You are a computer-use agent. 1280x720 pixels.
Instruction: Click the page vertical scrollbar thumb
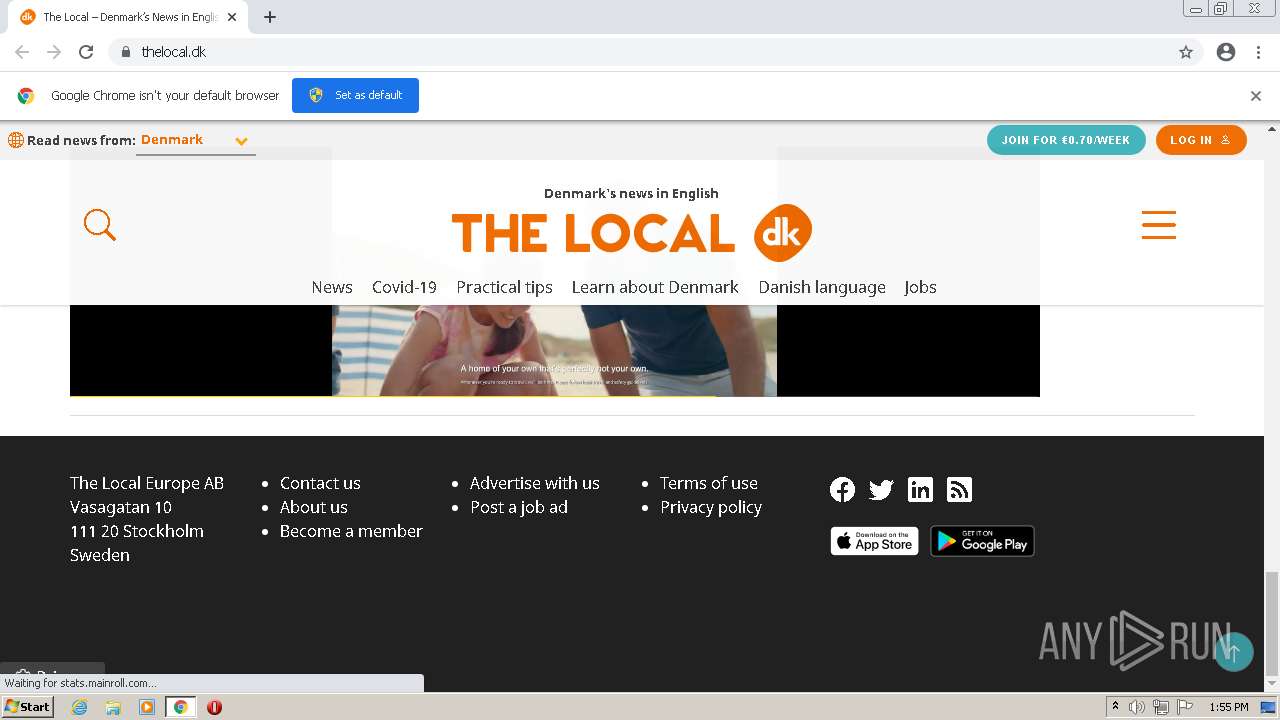(x=1272, y=624)
